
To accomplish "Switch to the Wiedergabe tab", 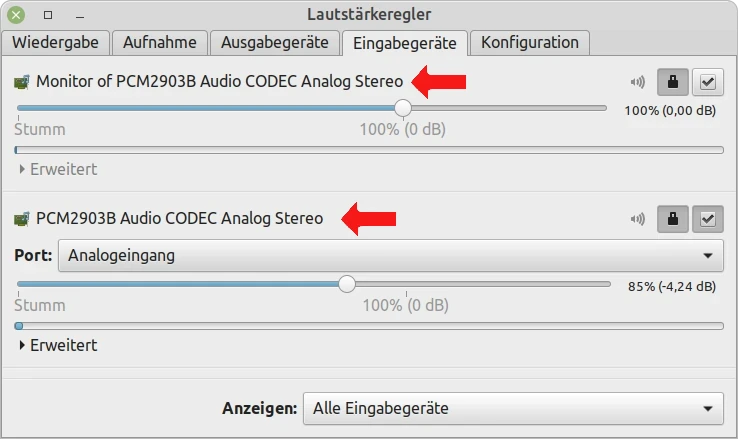I will pyautogui.click(x=55, y=43).
